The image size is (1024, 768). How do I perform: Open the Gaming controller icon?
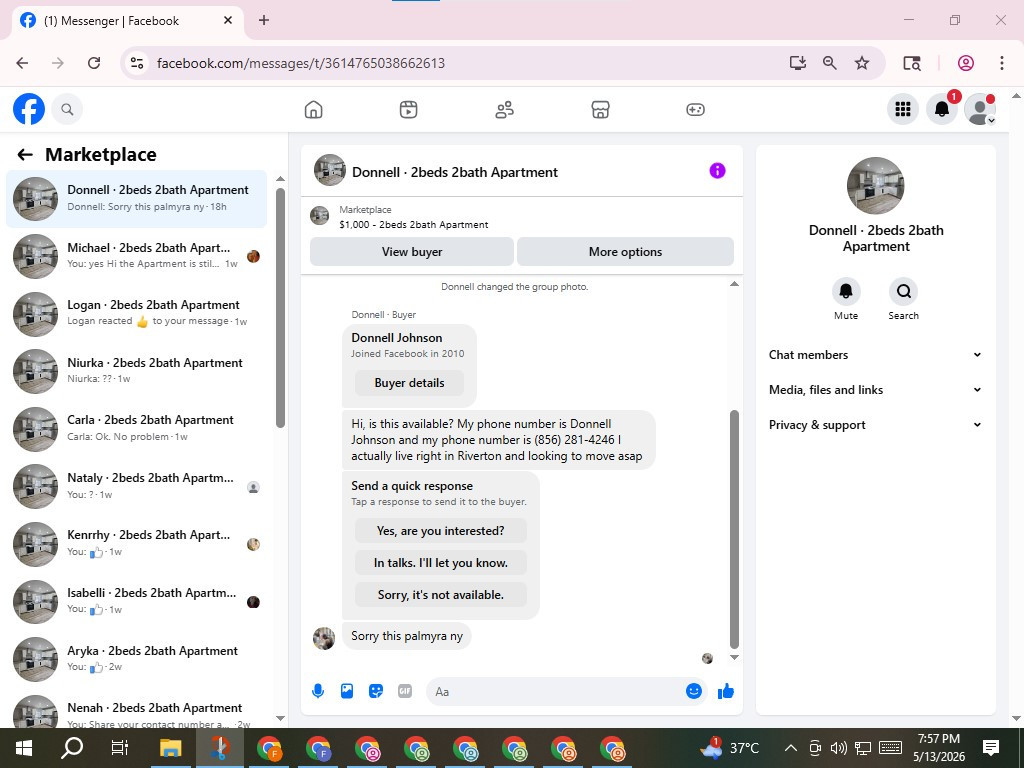[695, 110]
